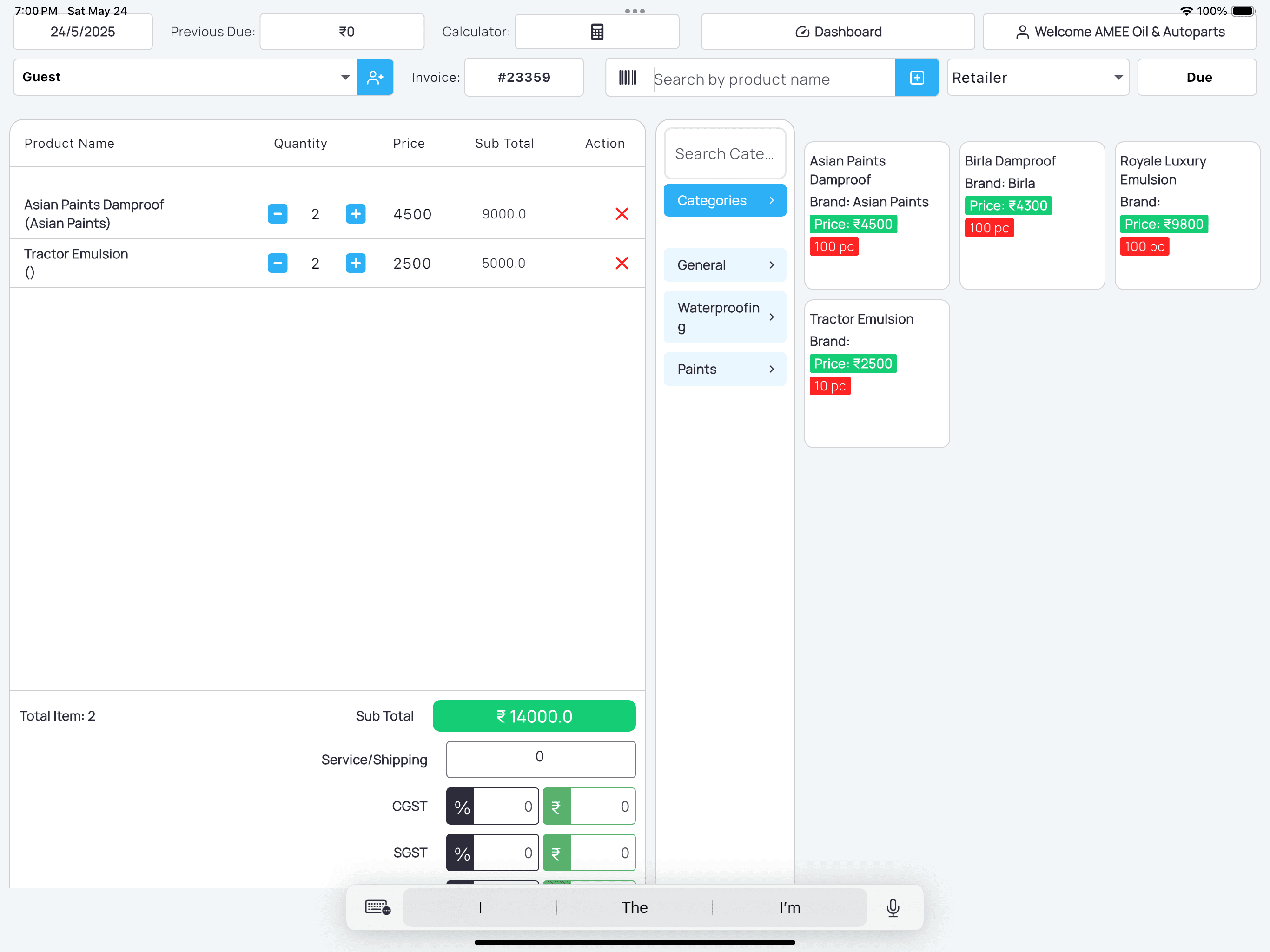Open the three-dot multitasking menu
The image size is (1270, 952).
pyautogui.click(x=635, y=11)
